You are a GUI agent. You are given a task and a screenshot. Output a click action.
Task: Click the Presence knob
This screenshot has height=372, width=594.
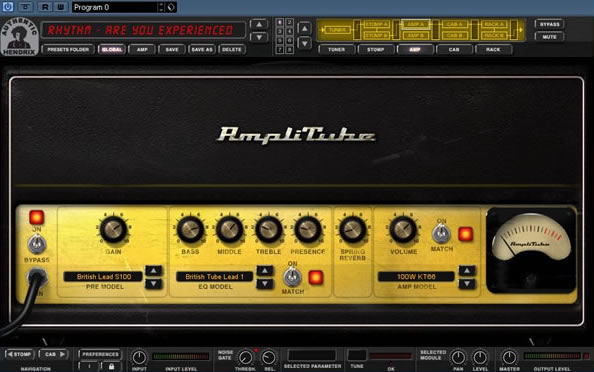(x=308, y=230)
